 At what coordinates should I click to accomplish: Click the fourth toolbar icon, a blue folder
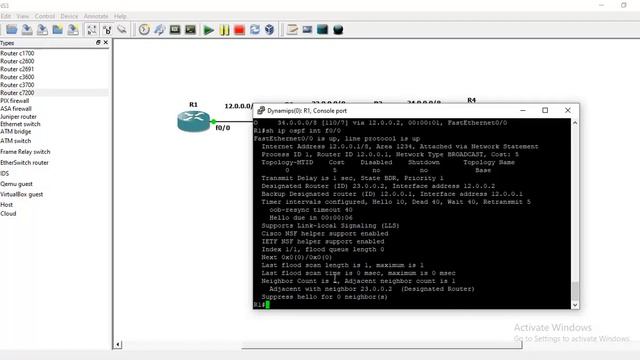coord(58,29)
